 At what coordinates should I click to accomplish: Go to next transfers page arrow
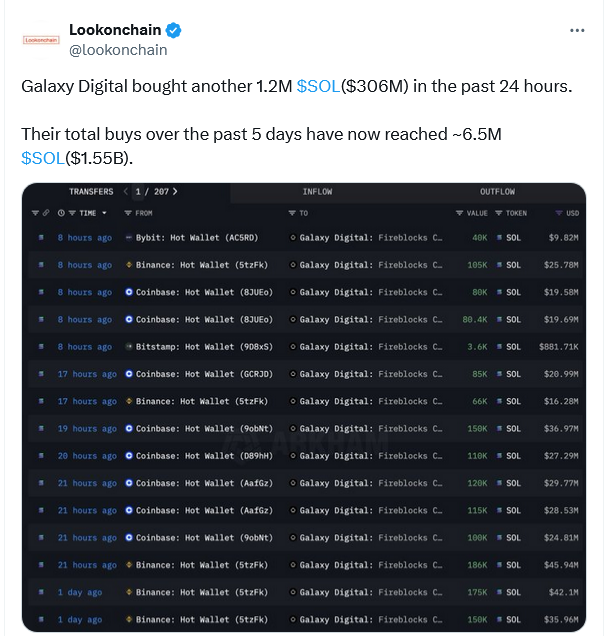tap(175, 191)
